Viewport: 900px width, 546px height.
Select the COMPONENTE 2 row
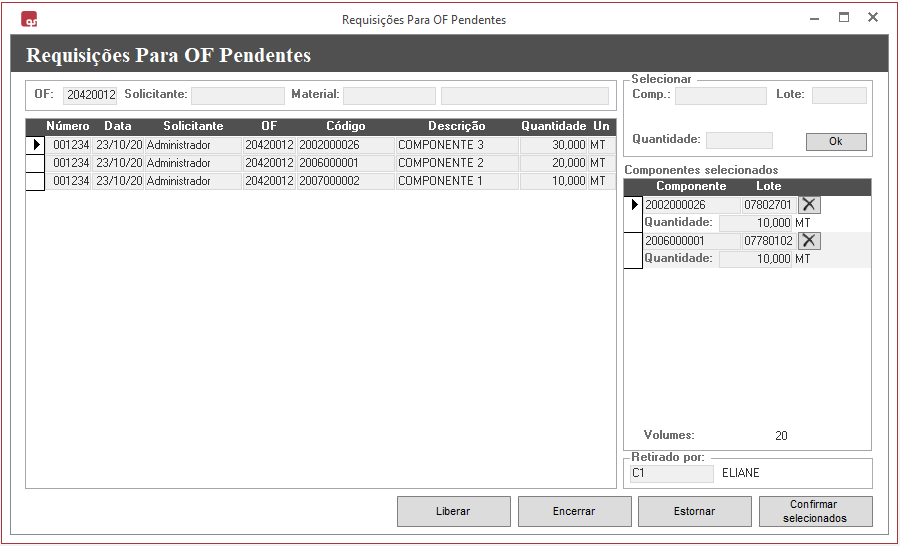tap(455, 163)
